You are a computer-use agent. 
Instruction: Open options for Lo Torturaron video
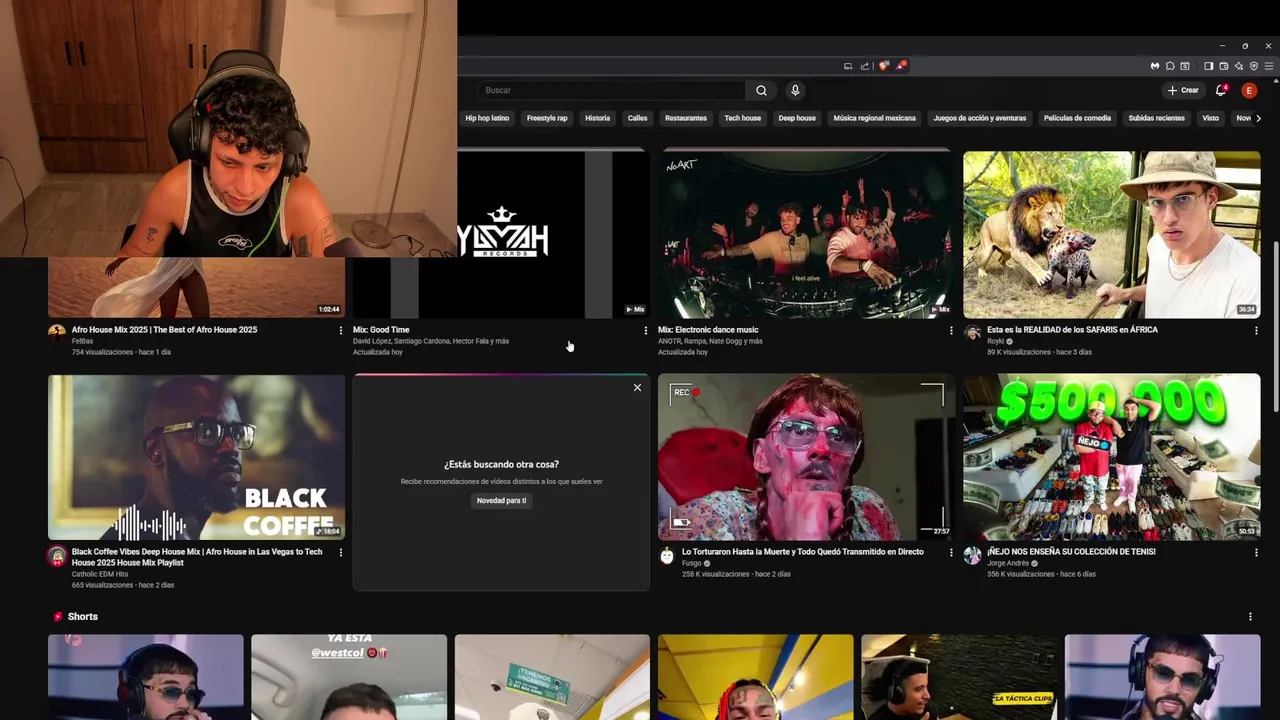pos(950,552)
